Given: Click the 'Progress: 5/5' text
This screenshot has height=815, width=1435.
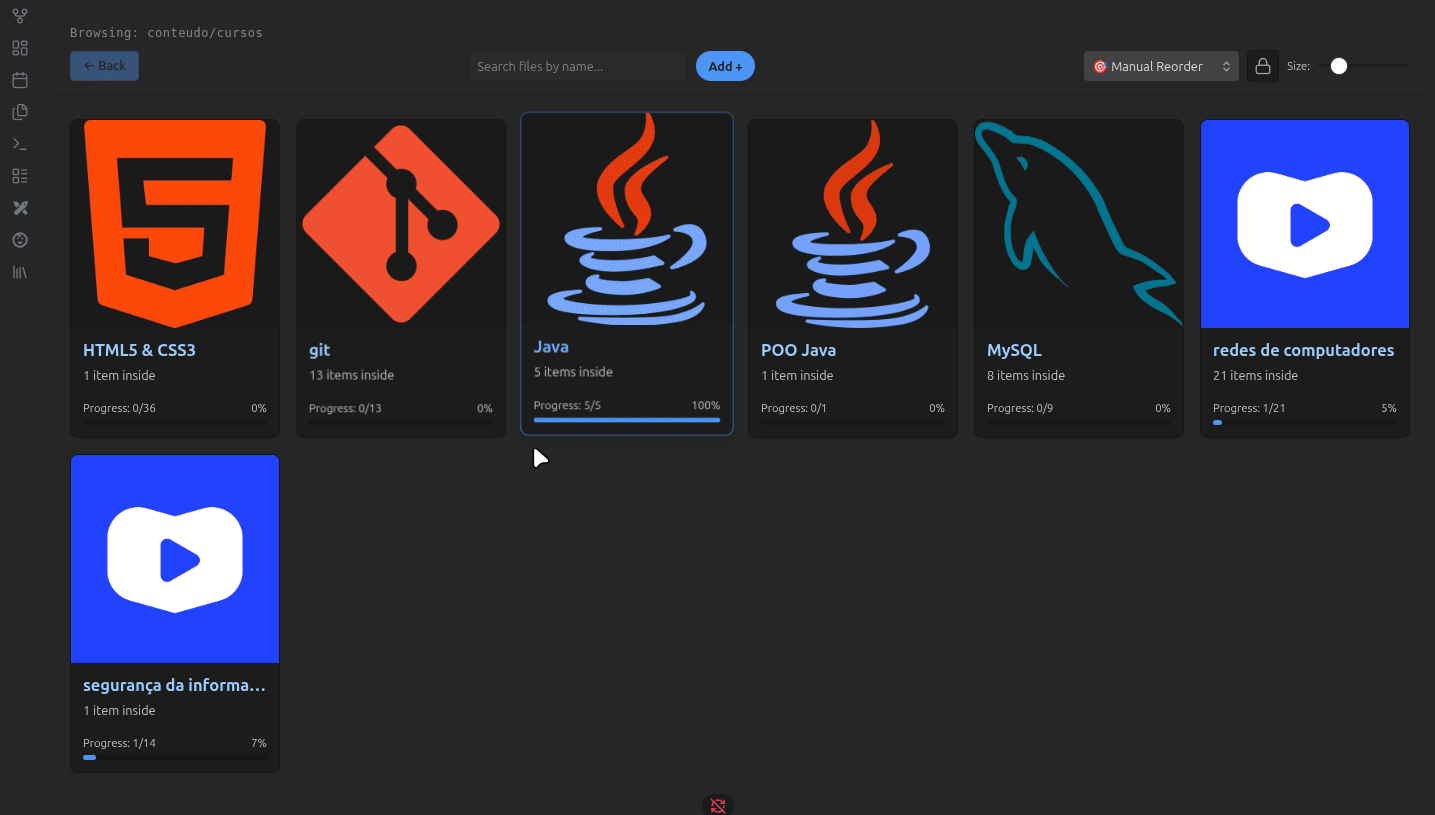Looking at the screenshot, I should (x=567, y=405).
